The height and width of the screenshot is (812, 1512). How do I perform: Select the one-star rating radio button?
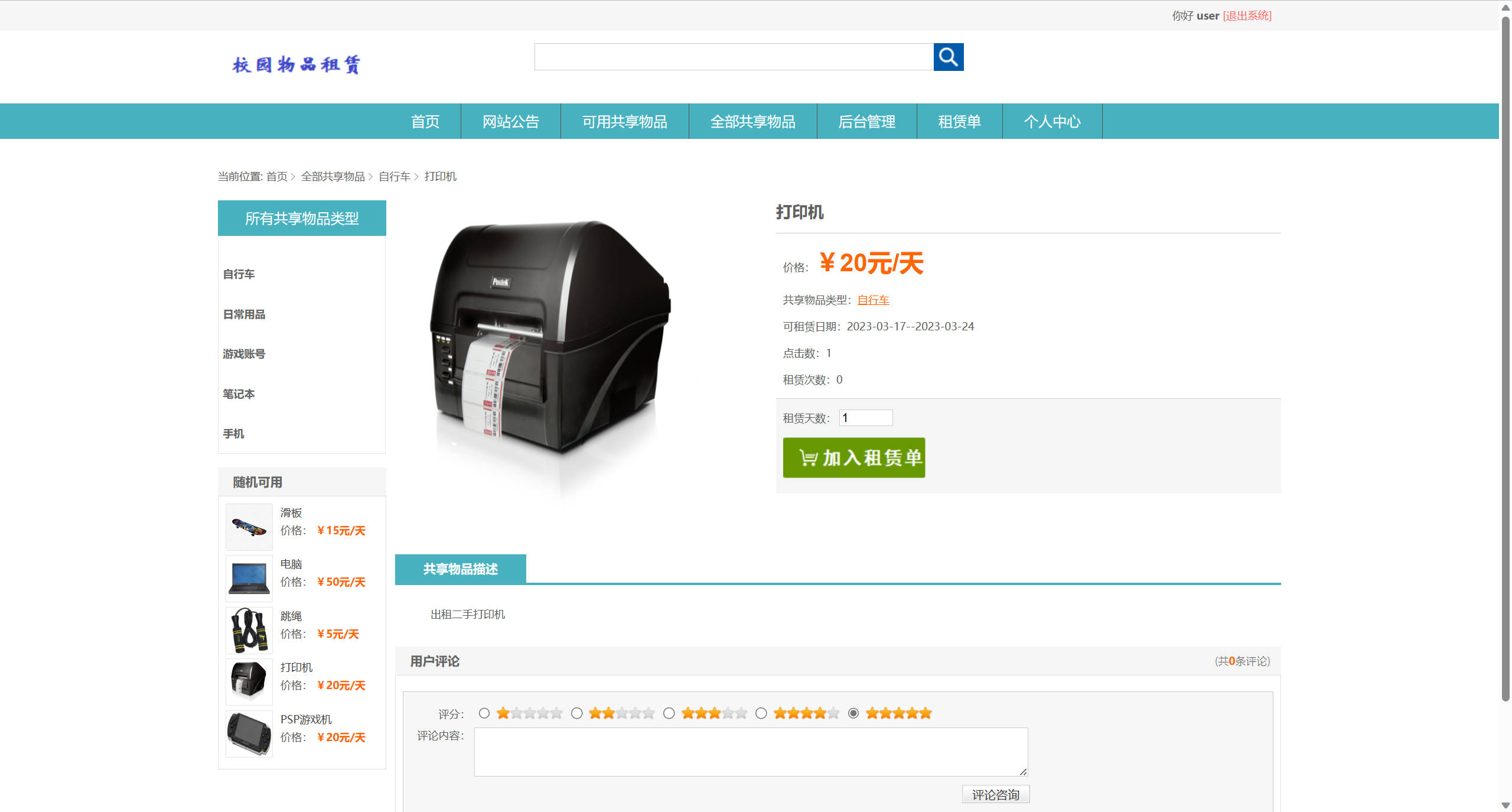pyautogui.click(x=484, y=713)
